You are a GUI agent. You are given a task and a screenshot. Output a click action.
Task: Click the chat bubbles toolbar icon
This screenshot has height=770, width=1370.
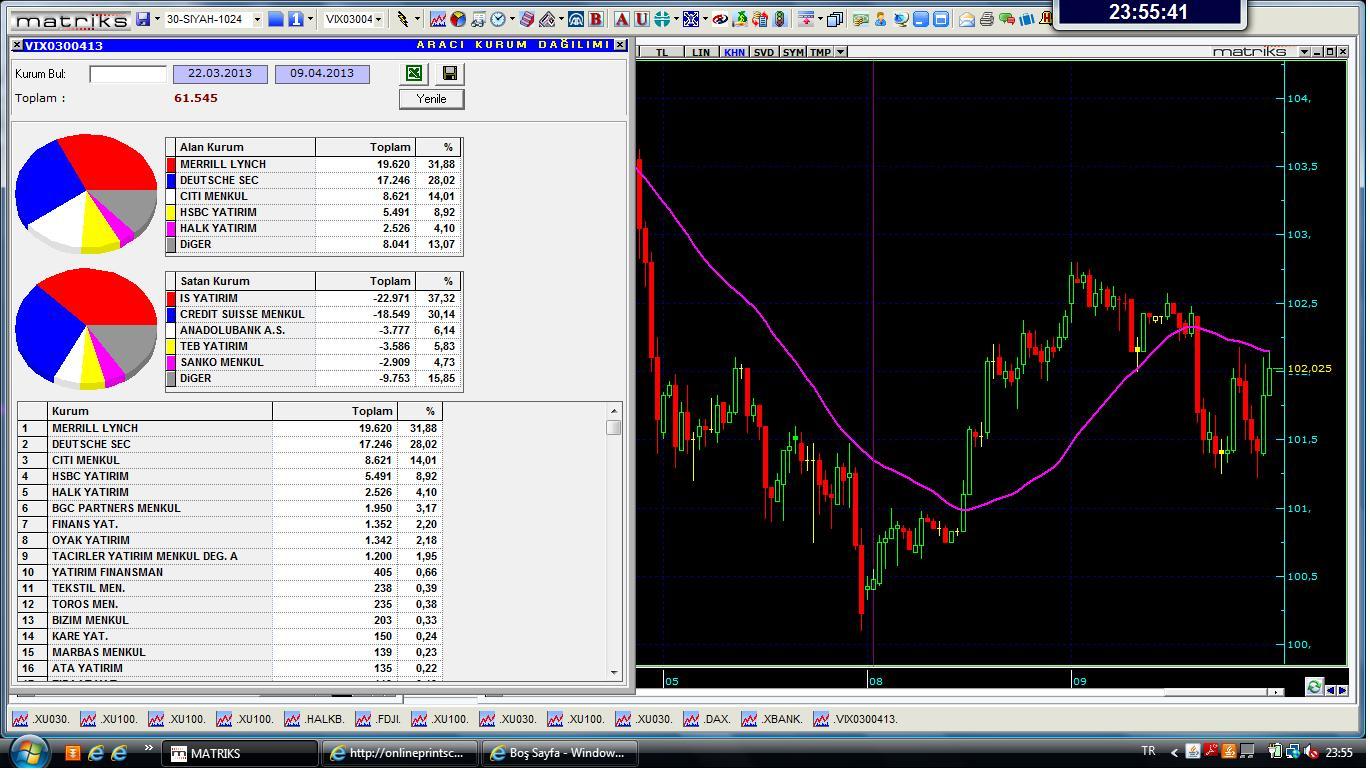[1008, 19]
